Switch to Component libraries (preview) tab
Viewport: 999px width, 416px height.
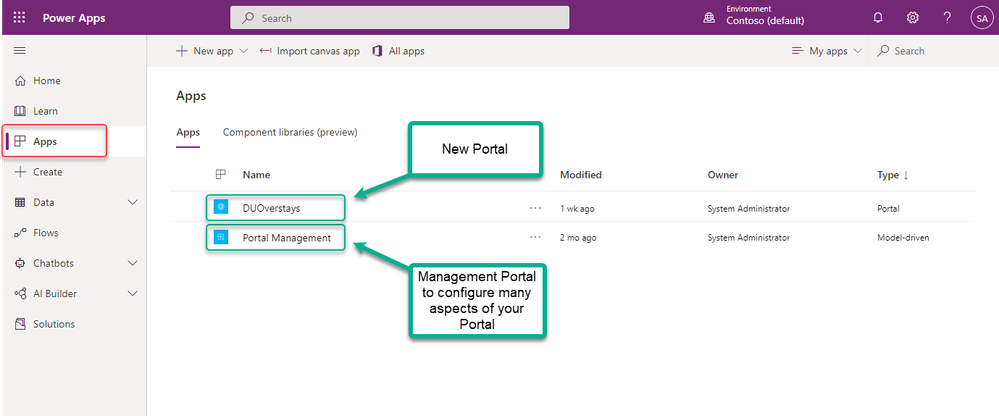coord(290,133)
